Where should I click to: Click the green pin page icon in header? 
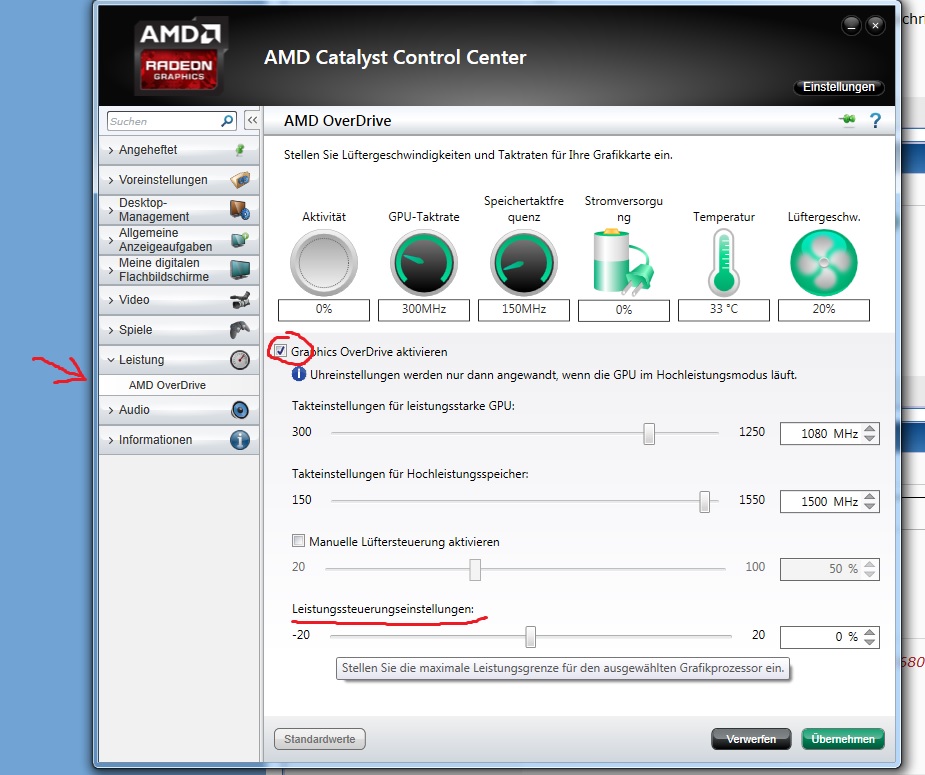(848, 120)
